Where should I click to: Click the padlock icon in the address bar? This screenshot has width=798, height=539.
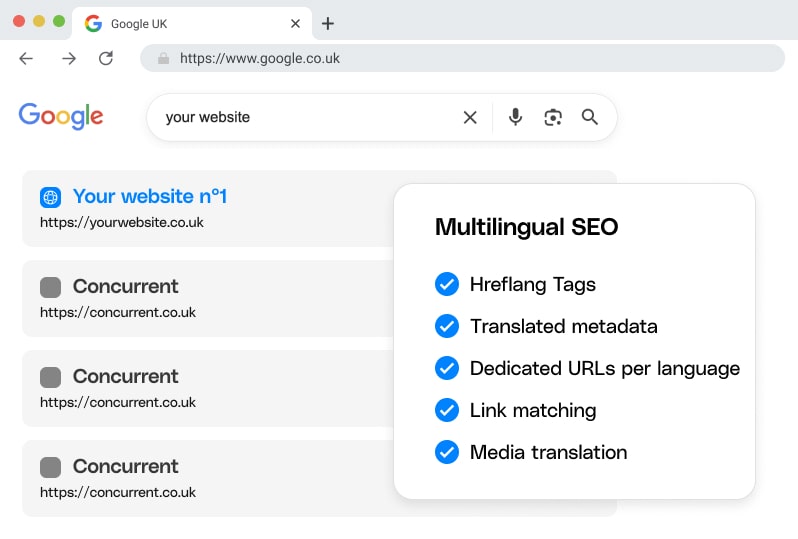pos(163,58)
